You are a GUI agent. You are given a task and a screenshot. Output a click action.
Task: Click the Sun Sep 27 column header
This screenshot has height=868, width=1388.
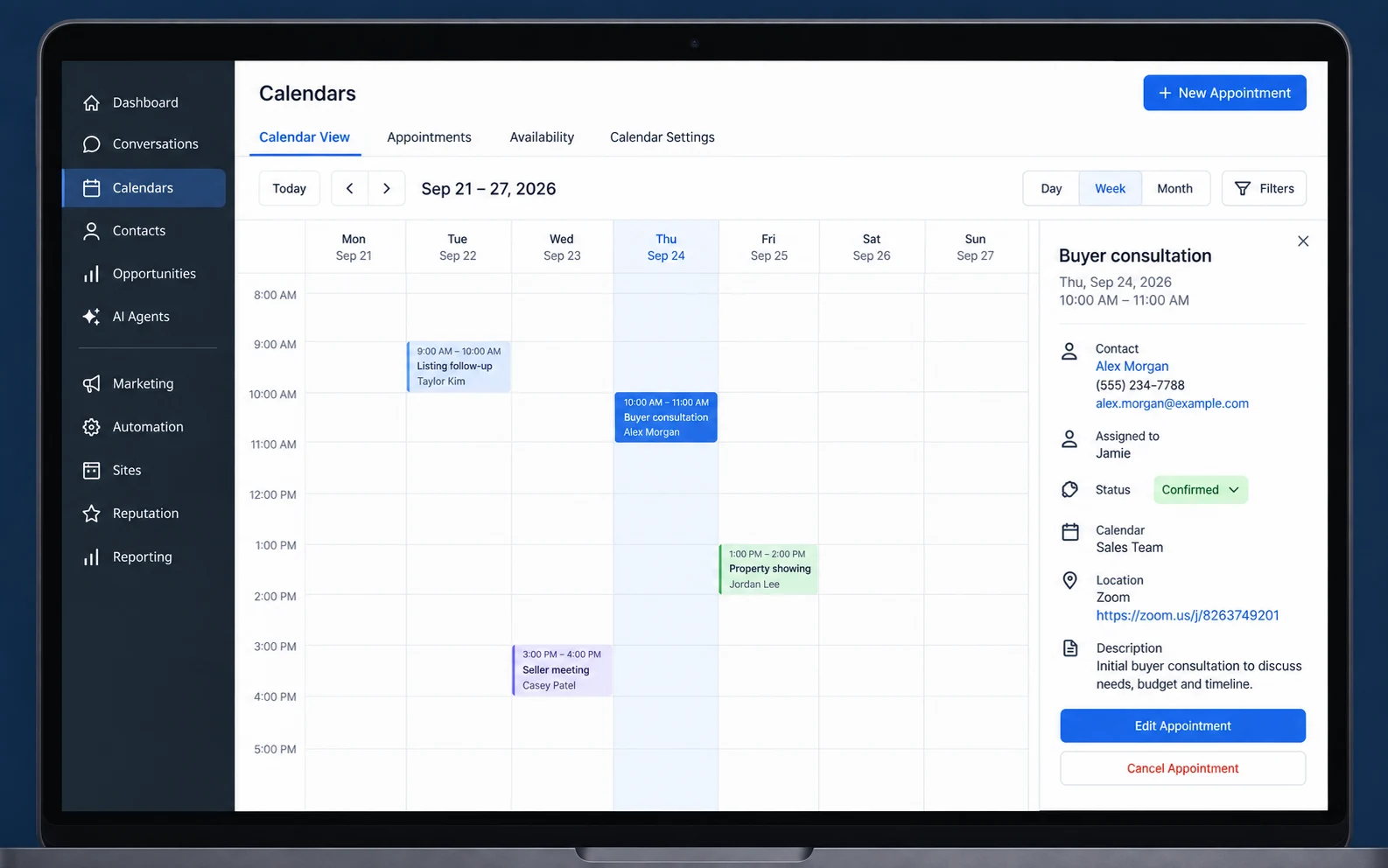(975, 248)
